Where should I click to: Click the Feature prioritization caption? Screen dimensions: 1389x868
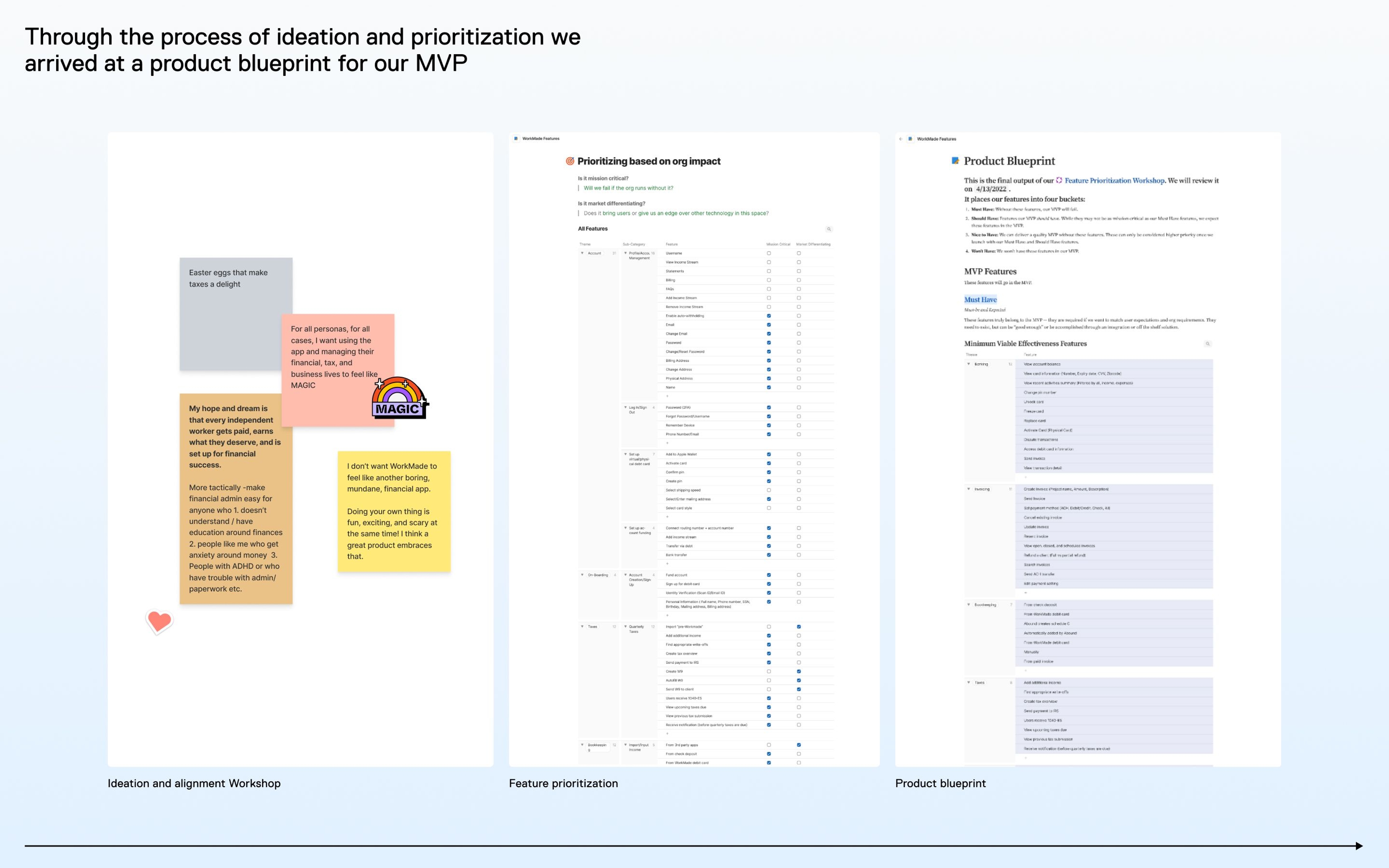(563, 784)
